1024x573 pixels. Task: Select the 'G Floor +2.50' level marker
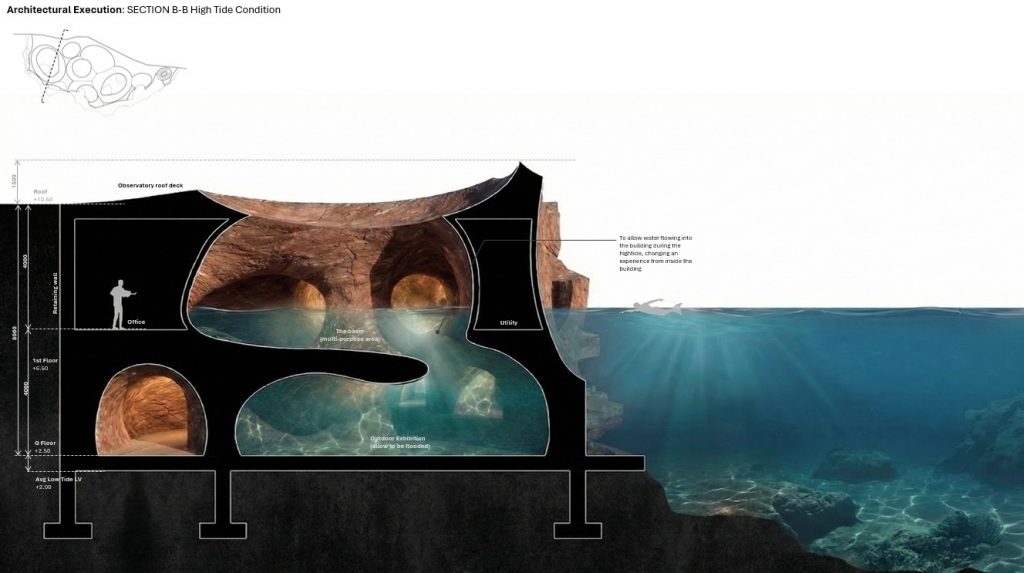(x=44, y=447)
